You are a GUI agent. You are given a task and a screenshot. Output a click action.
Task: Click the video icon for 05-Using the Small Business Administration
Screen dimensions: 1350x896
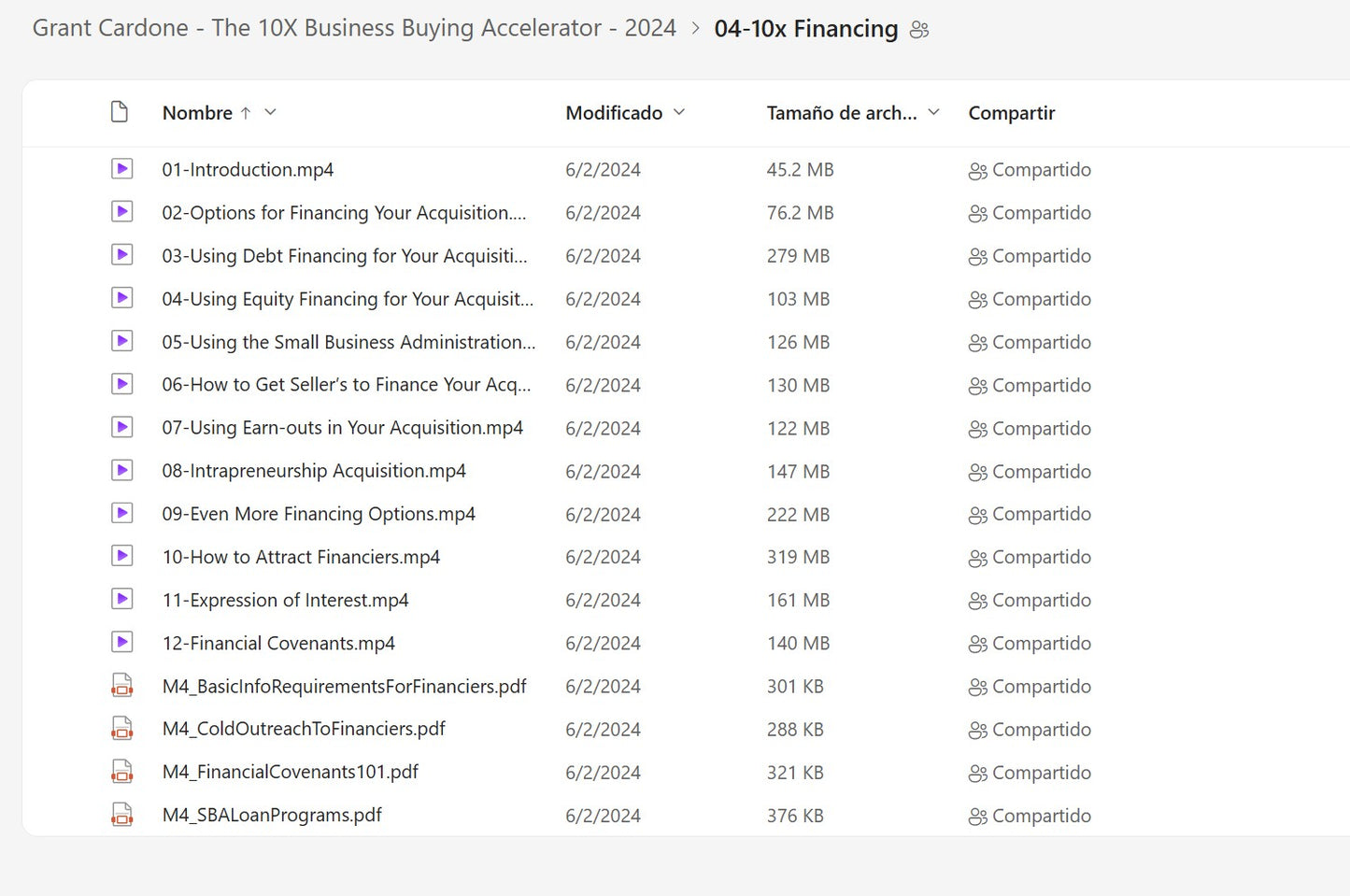(x=121, y=342)
